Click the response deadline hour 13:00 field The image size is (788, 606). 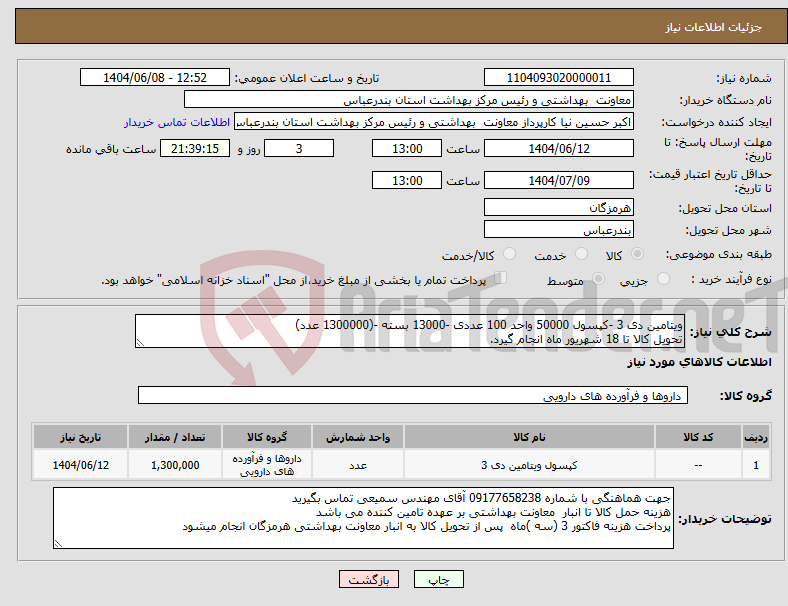[407, 148]
